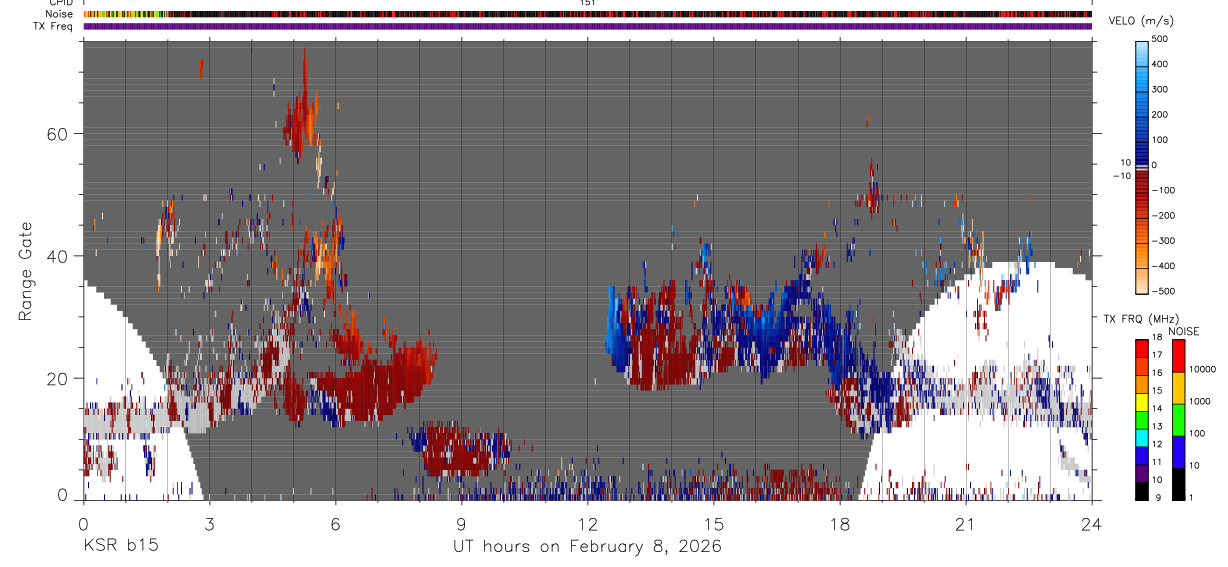
Task: Select the green TX FRQ swatch between 14 and 13
Action: point(1141,420)
